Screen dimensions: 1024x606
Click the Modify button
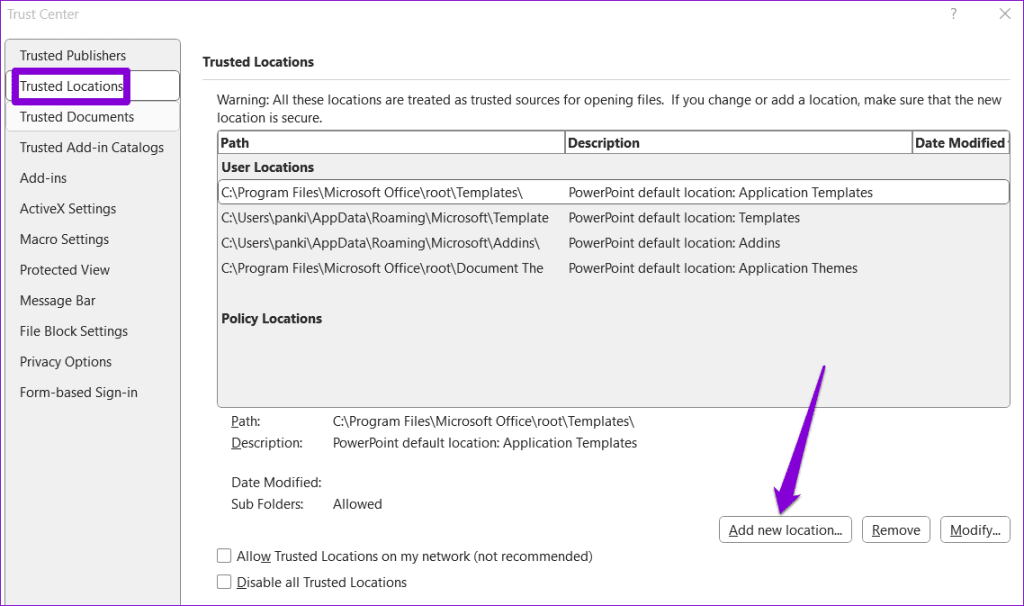975,530
